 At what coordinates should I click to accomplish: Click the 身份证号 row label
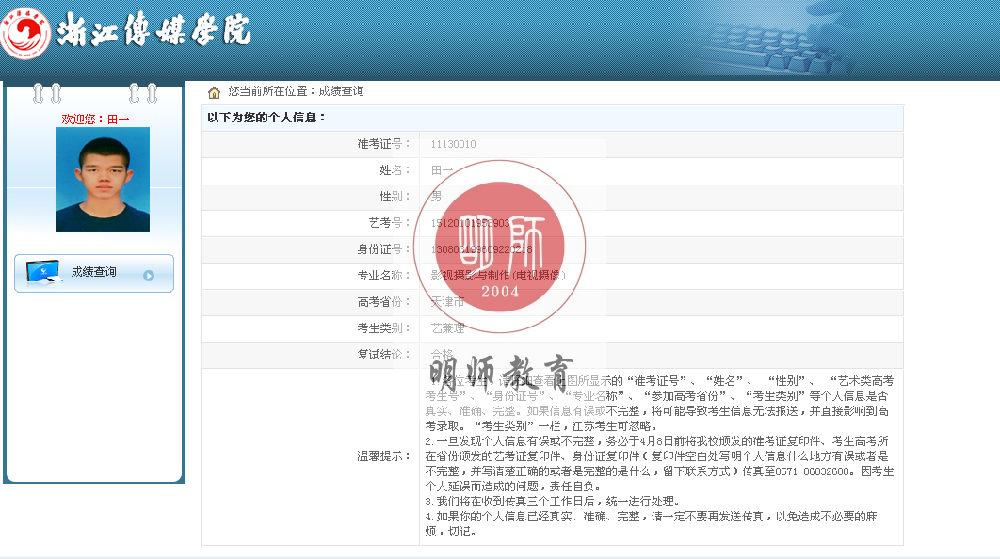383,249
